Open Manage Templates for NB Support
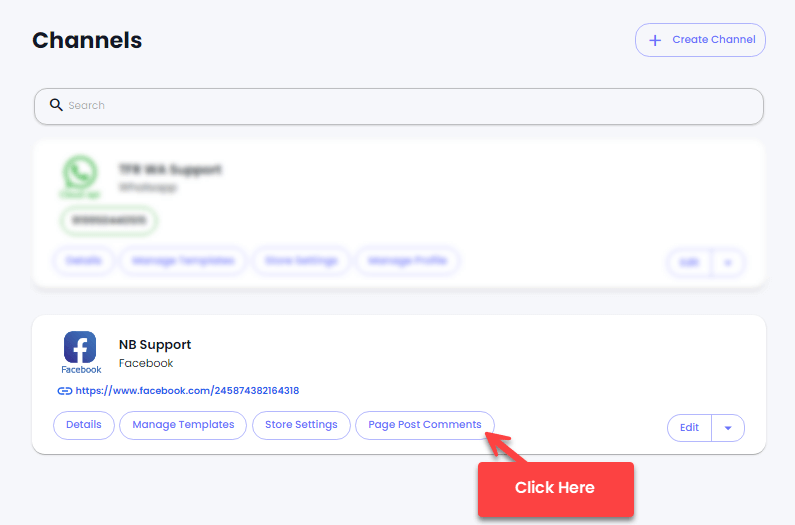Screen dimensions: 795x525 click(x=183, y=425)
